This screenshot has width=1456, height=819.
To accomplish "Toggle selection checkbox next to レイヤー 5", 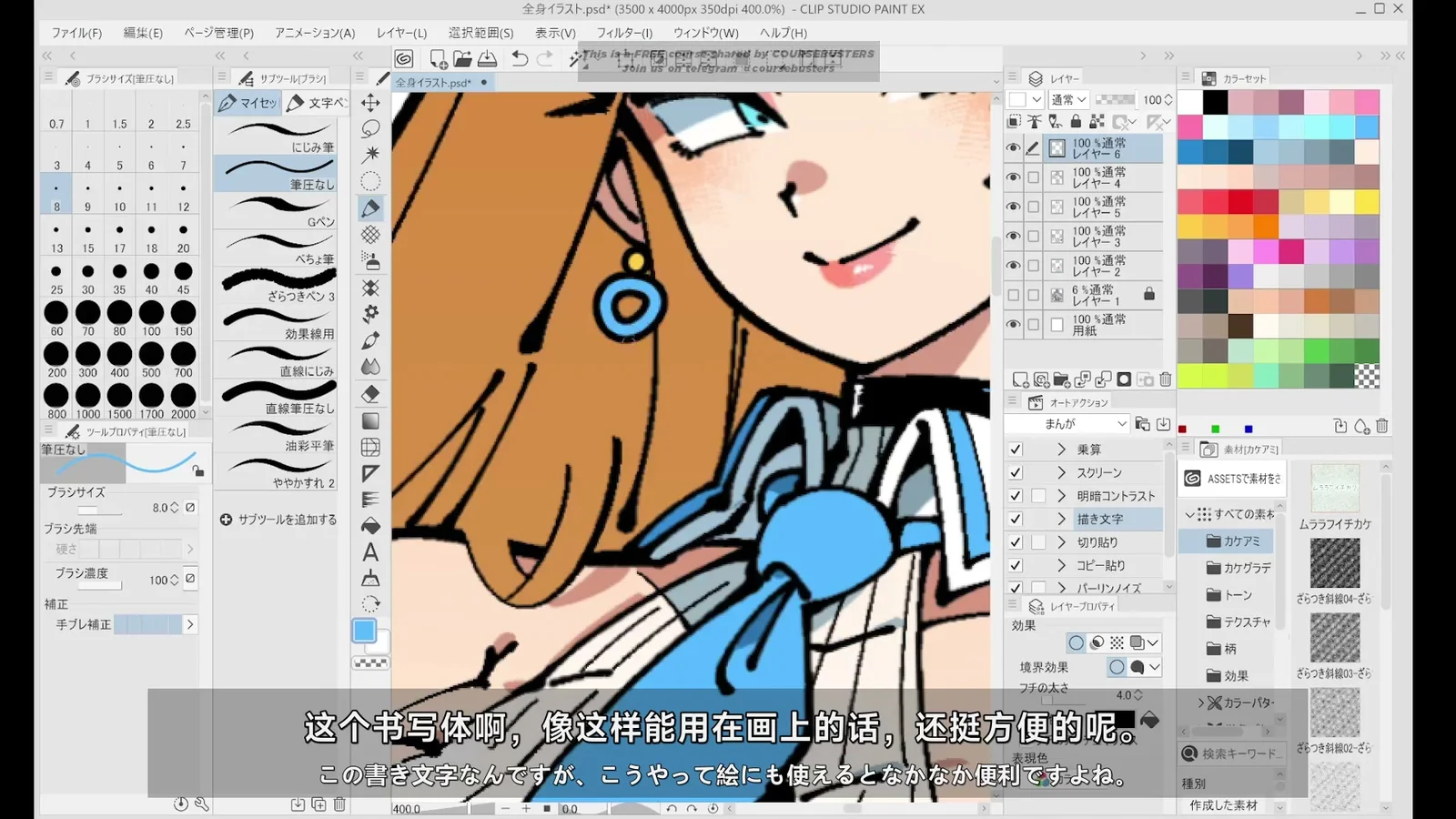I will (1034, 207).
